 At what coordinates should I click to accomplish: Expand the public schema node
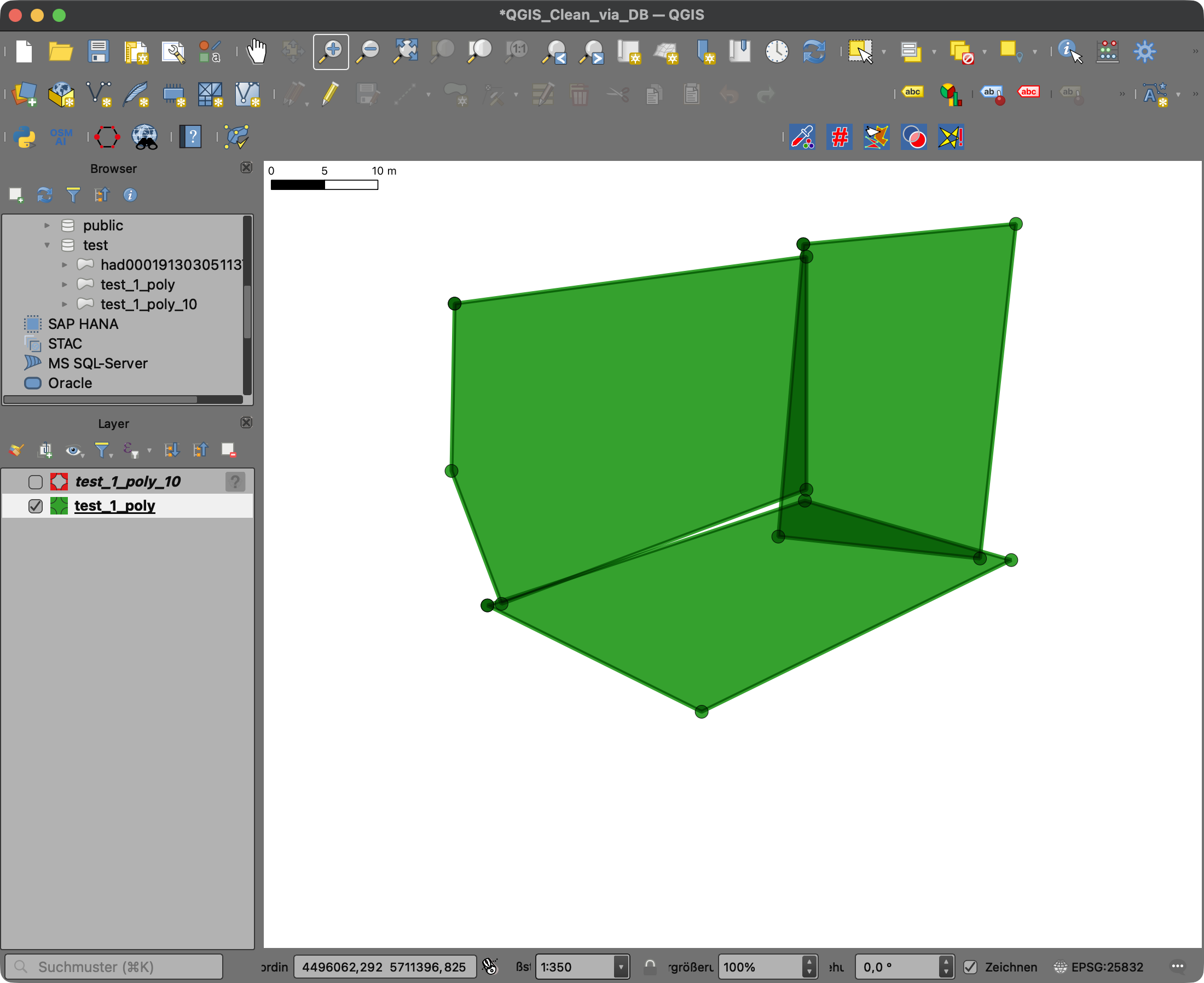click(47, 225)
